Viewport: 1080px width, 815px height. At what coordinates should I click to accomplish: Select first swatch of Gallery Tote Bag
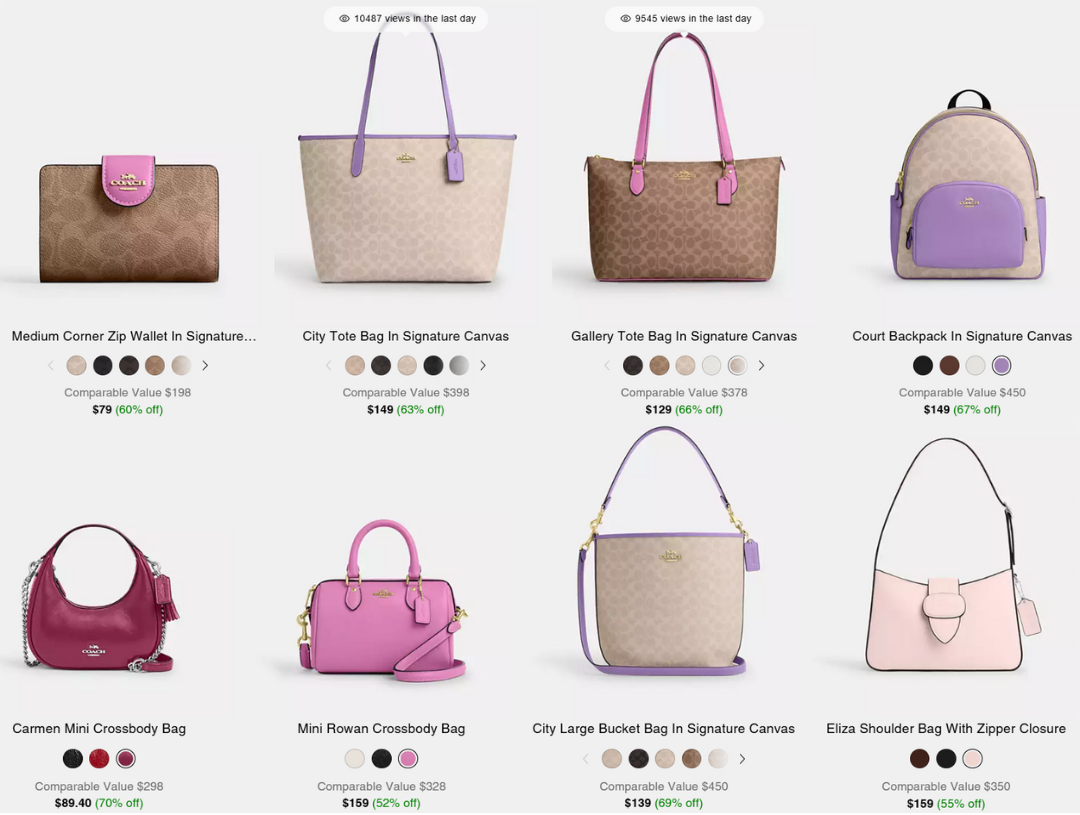633,366
